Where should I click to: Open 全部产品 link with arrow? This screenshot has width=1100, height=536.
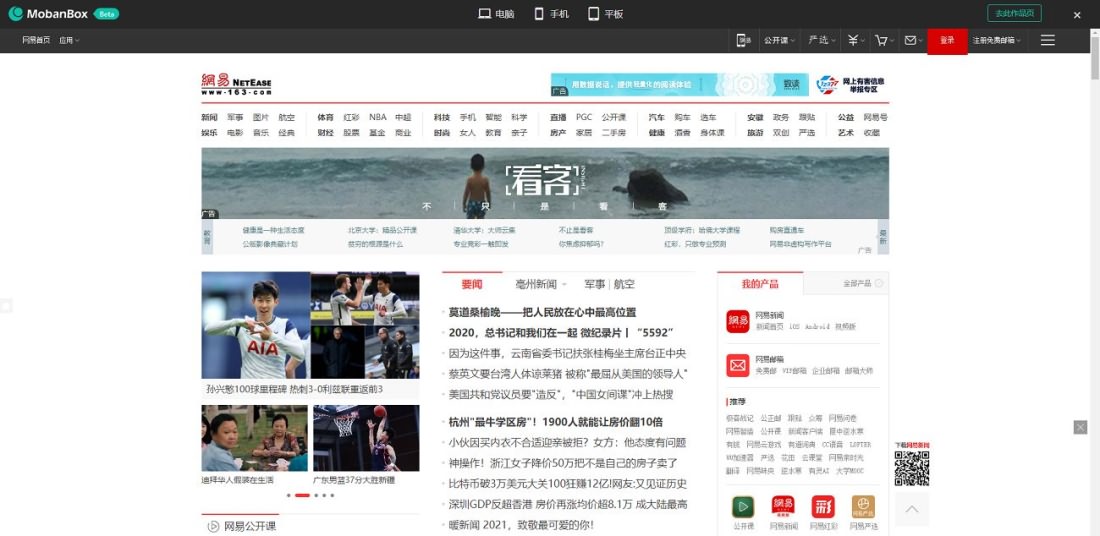click(x=862, y=283)
